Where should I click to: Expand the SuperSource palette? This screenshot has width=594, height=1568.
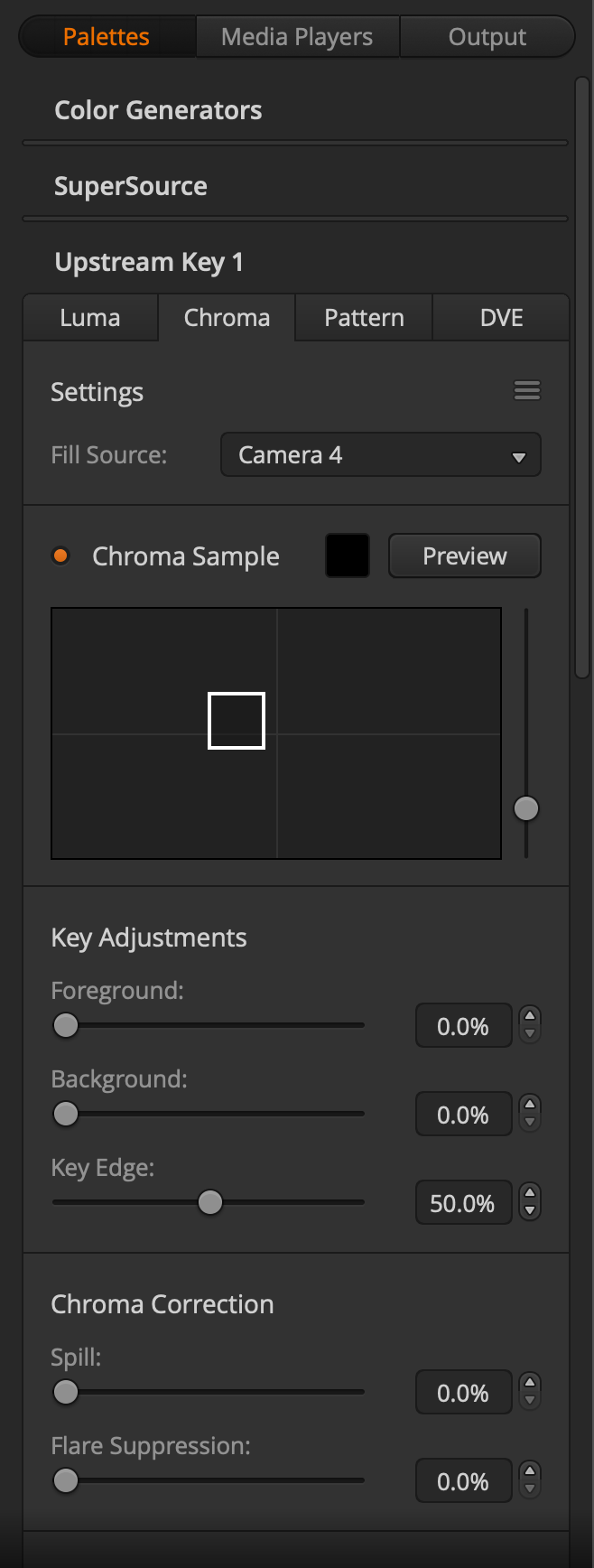pos(131,186)
